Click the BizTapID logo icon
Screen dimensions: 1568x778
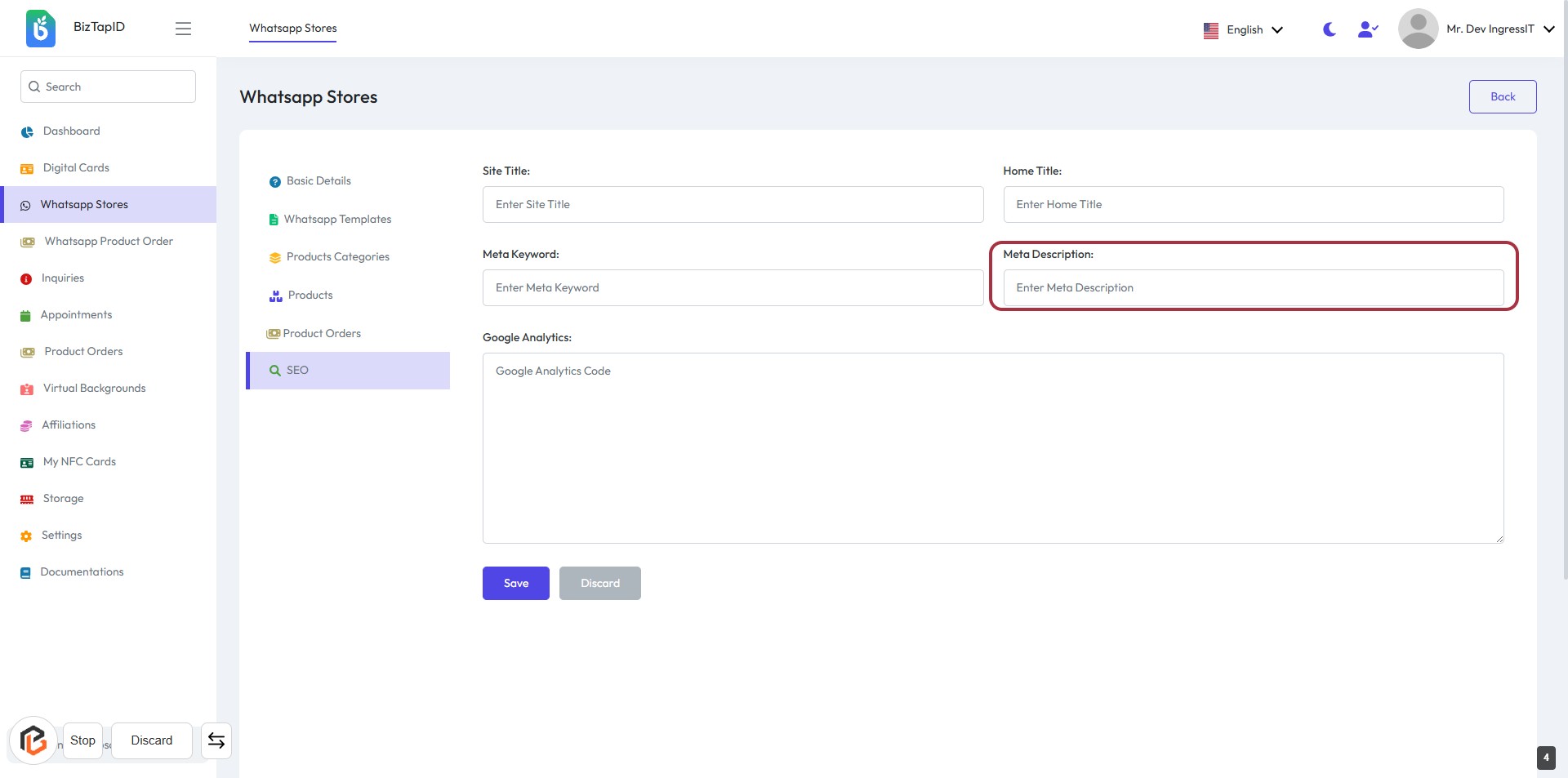pos(40,29)
